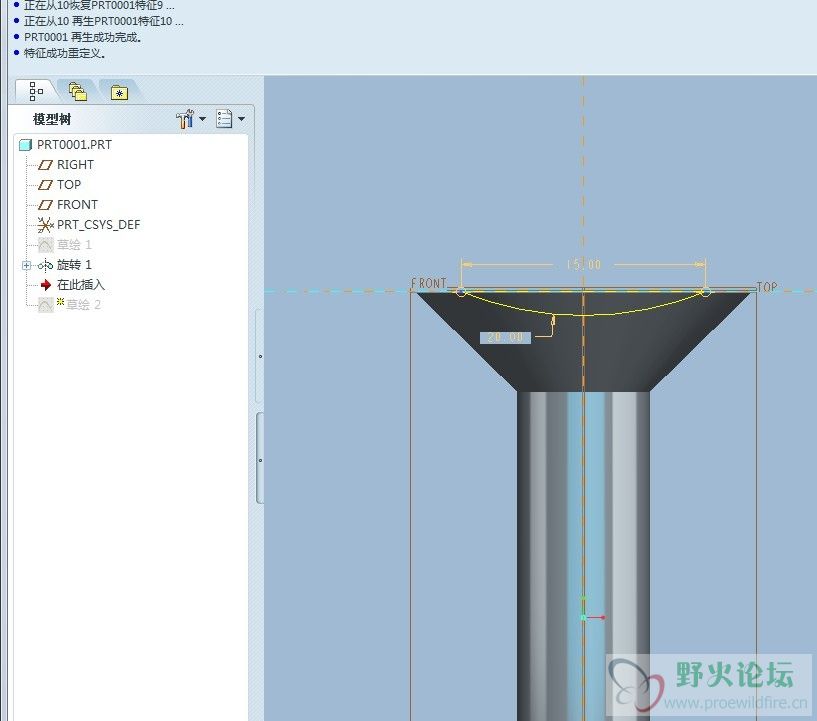The height and width of the screenshot is (721, 817).
Task: Click the 20.00 radius dimension box
Action: (505, 338)
